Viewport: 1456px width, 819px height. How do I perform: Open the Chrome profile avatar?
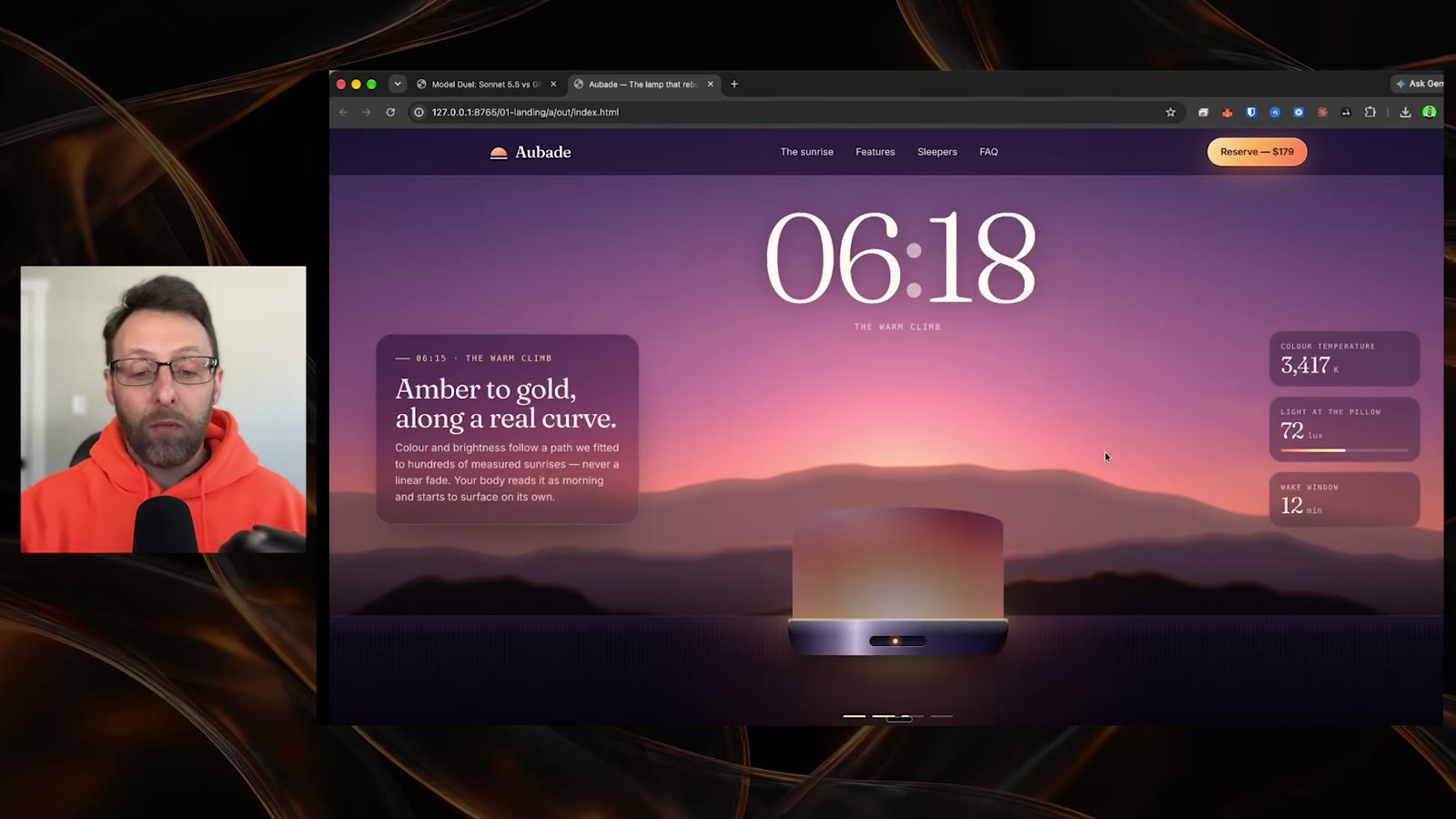[x=1430, y=112]
